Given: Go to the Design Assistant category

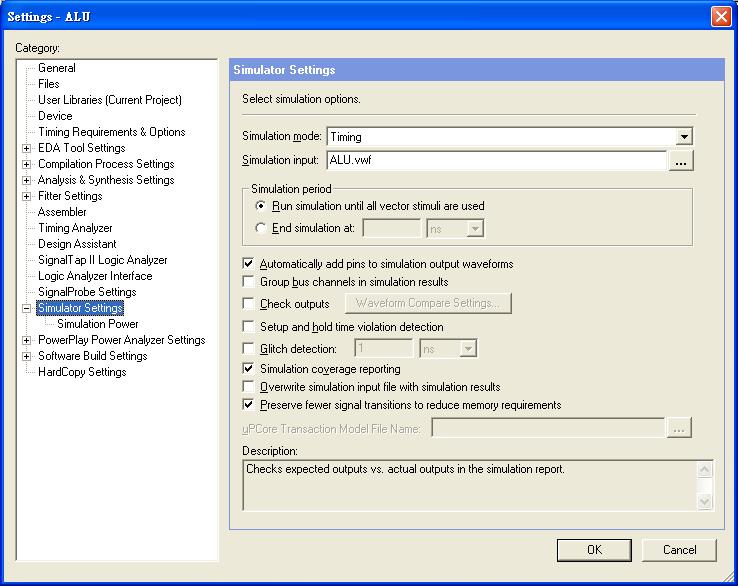Looking at the screenshot, I should (x=77, y=244).
